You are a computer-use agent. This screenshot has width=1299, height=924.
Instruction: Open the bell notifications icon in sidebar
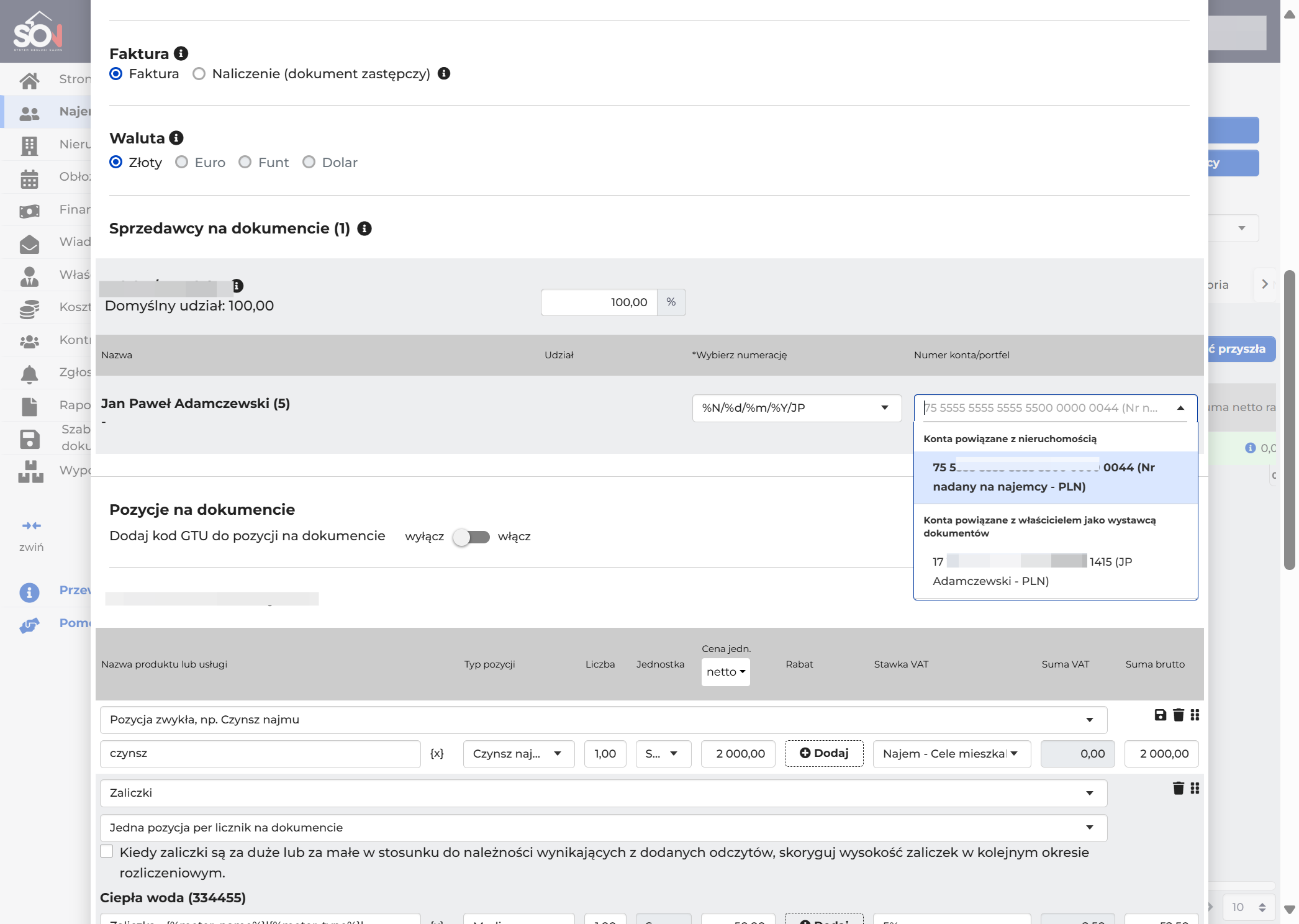(29, 373)
